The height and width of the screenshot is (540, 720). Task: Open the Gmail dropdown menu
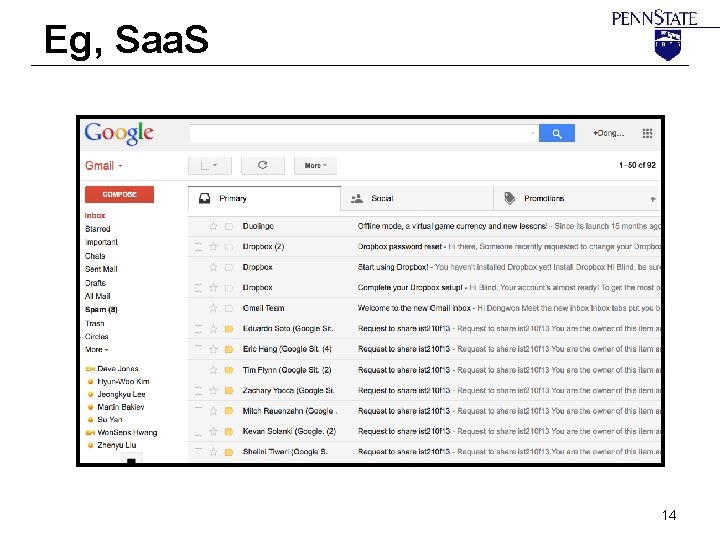(104, 166)
